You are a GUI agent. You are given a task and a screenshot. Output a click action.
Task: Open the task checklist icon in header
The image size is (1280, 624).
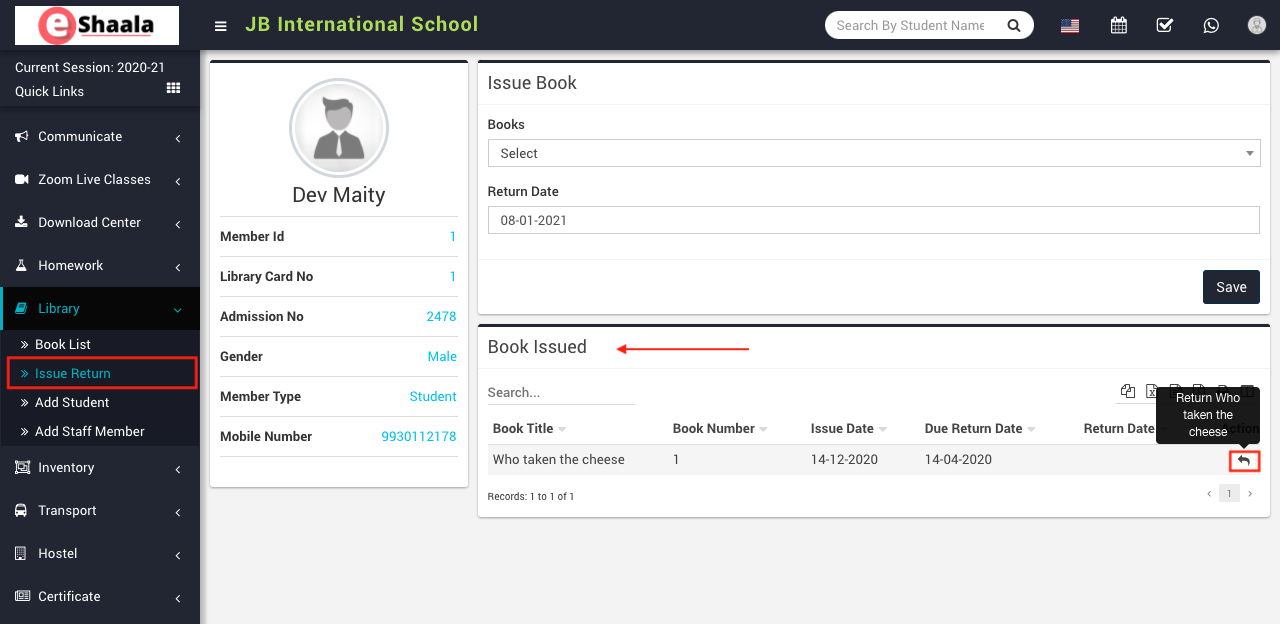click(x=1165, y=25)
